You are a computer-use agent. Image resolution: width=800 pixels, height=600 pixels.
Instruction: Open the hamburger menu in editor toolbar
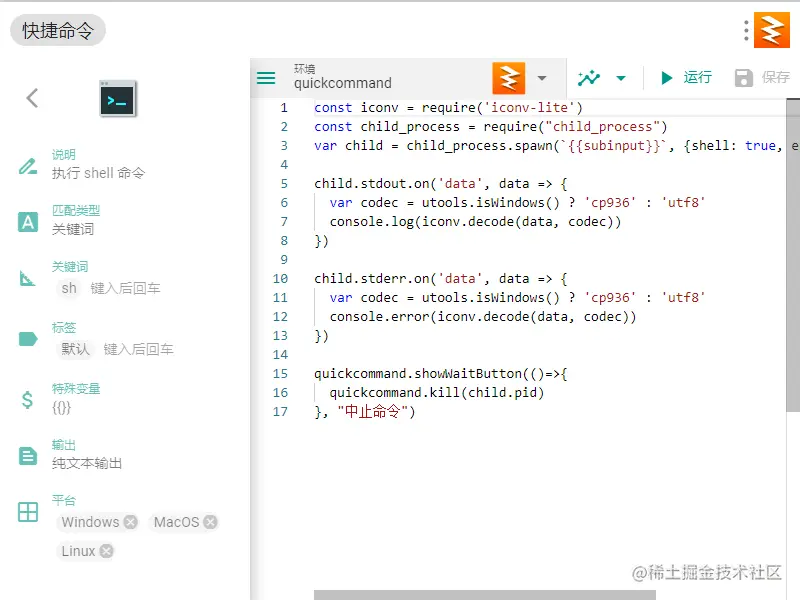click(266, 78)
